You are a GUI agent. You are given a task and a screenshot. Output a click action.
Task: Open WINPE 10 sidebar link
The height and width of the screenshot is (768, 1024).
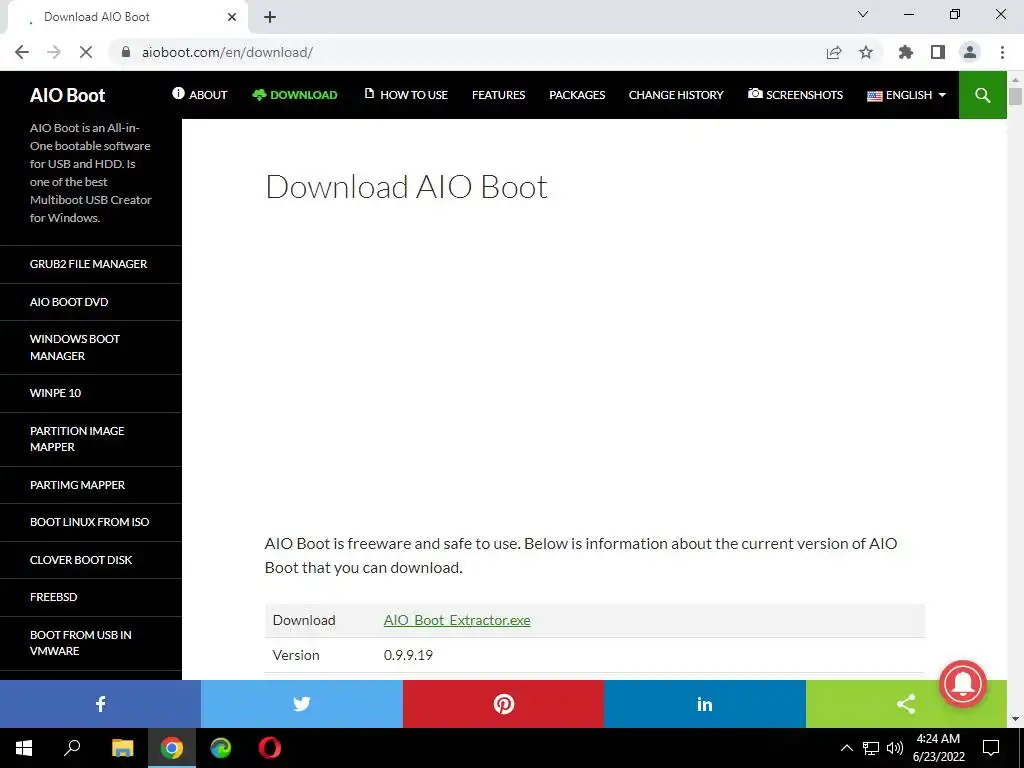click(56, 393)
